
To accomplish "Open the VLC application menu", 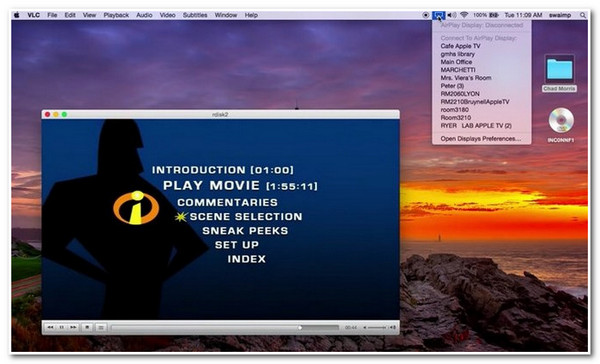I will 34,15.
